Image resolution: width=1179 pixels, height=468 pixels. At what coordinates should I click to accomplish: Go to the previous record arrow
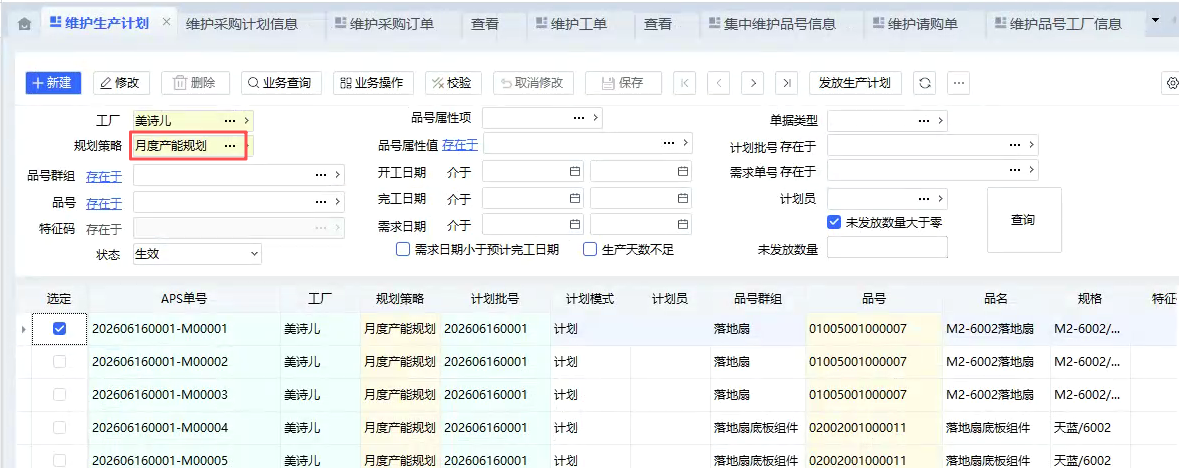tap(719, 83)
